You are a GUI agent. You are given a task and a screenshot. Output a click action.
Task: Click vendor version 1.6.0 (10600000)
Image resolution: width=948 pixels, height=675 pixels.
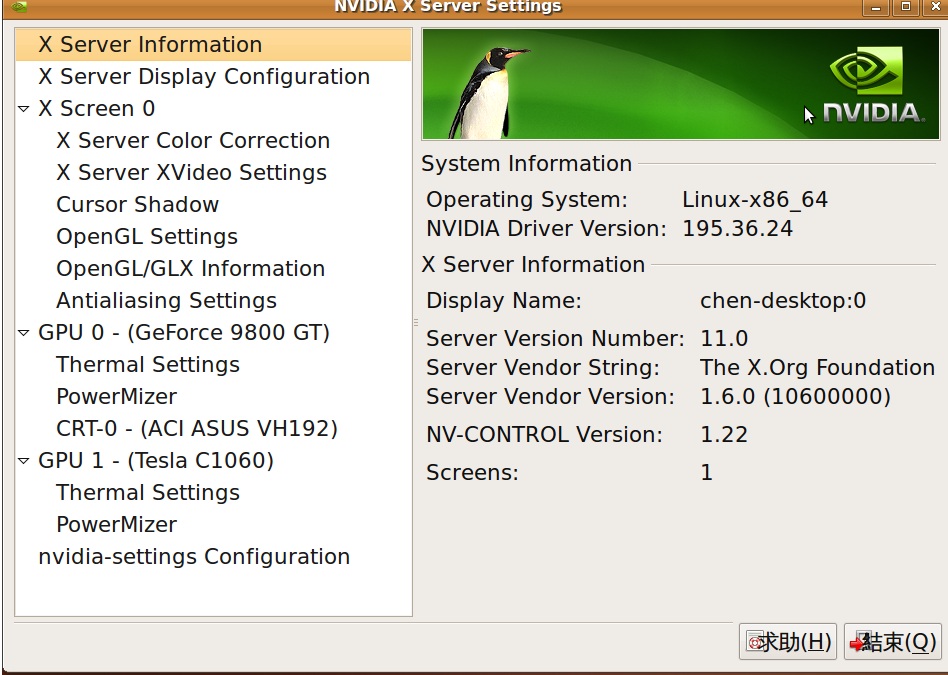point(796,397)
